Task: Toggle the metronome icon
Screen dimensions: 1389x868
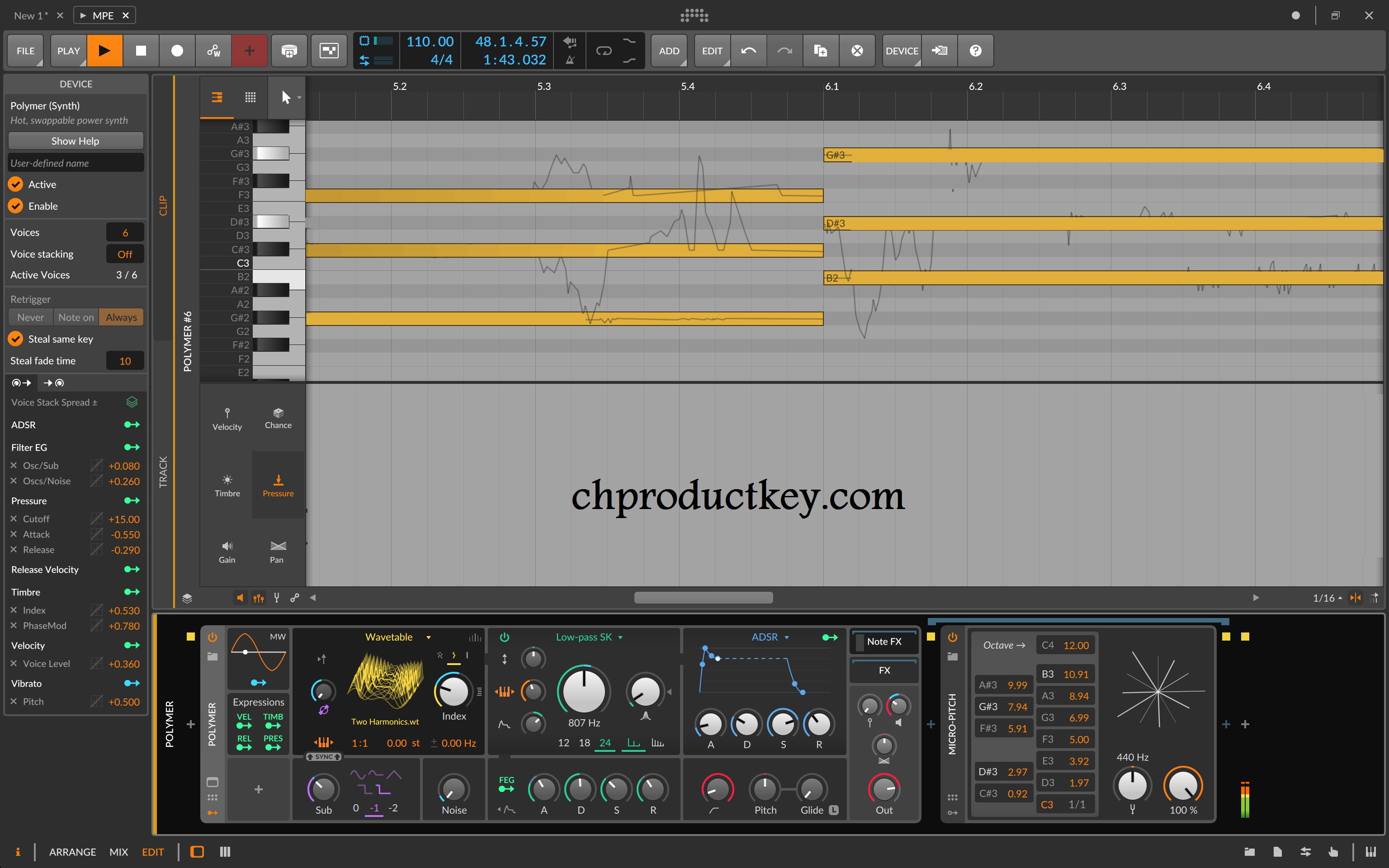Action: click(570, 60)
